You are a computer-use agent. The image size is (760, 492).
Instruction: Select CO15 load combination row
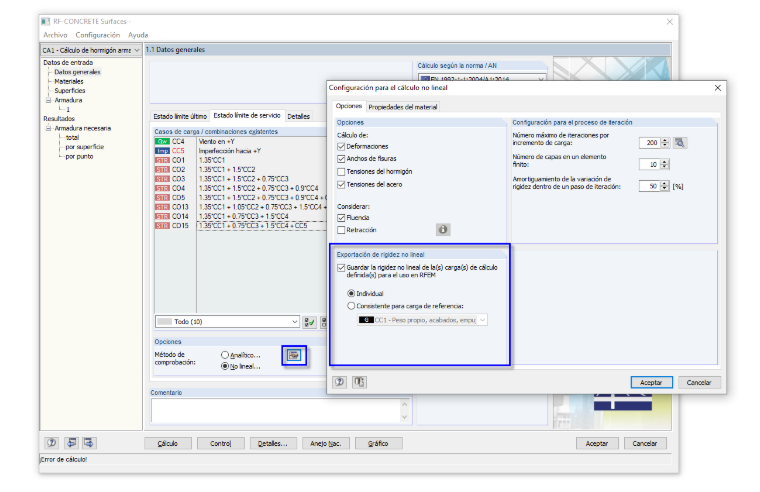point(241,226)
